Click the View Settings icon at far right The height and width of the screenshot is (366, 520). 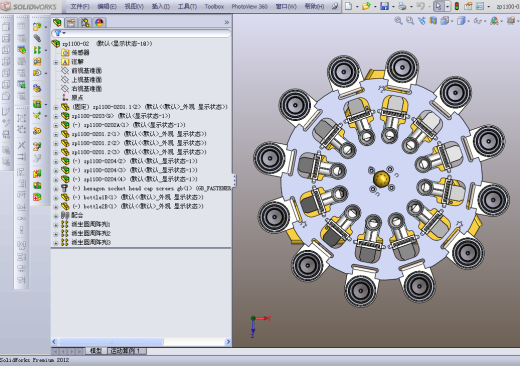(x=511, y=21)
